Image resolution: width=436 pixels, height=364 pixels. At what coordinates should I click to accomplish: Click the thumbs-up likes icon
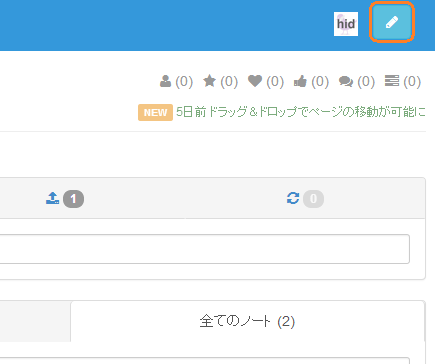(x=300, y=81)
